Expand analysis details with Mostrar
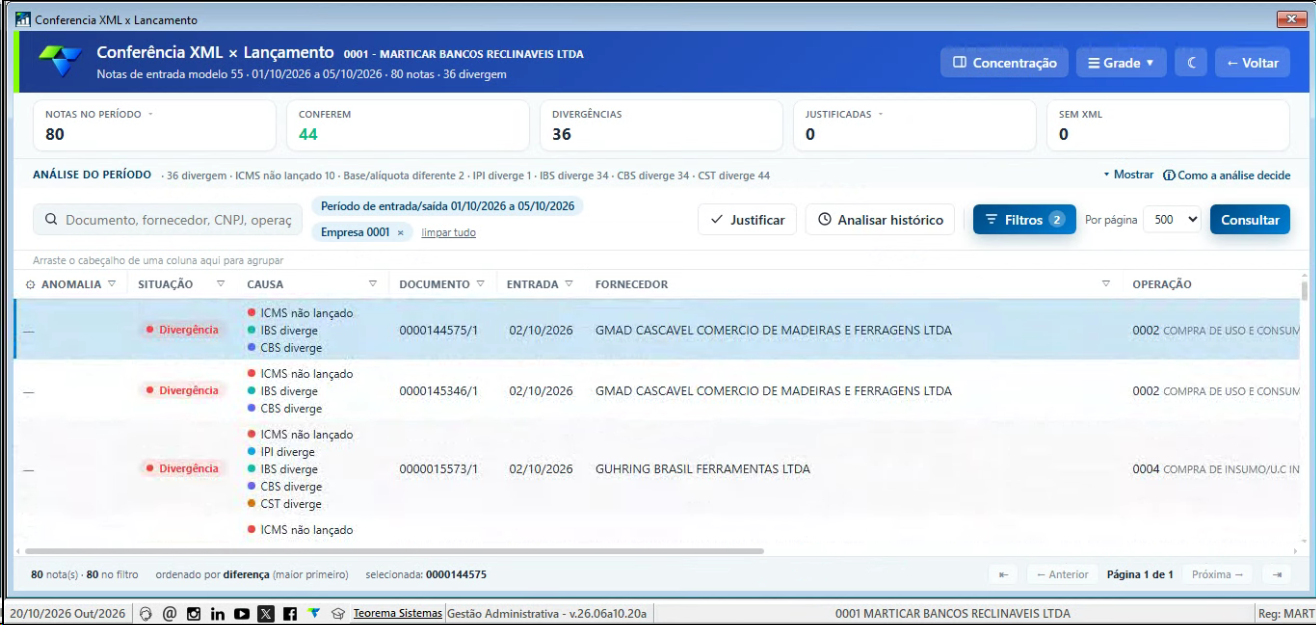This screenshot has height=625, width=1316. pos(1128,175)
